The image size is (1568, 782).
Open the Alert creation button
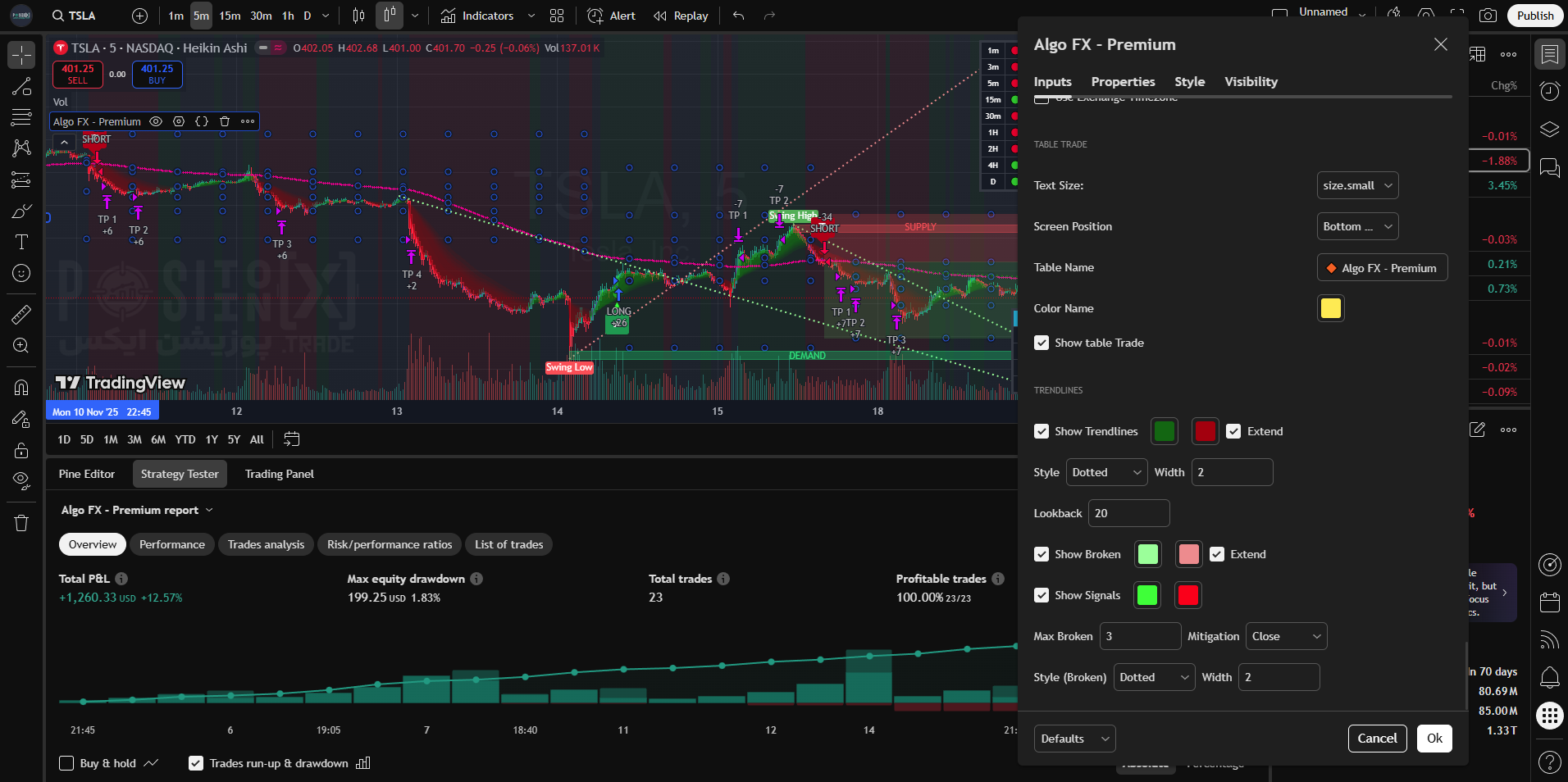point(612,16)
